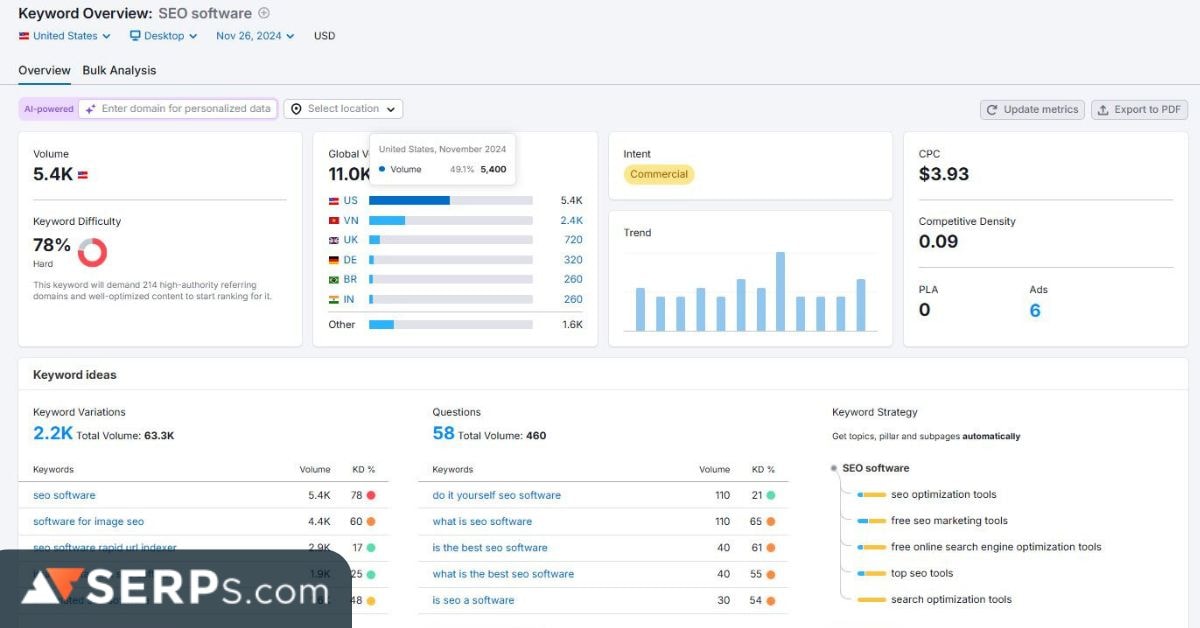This screenshot has width=1200, height=628.
Task: Select seo optimization tools tree item
Action: point(943,494)
